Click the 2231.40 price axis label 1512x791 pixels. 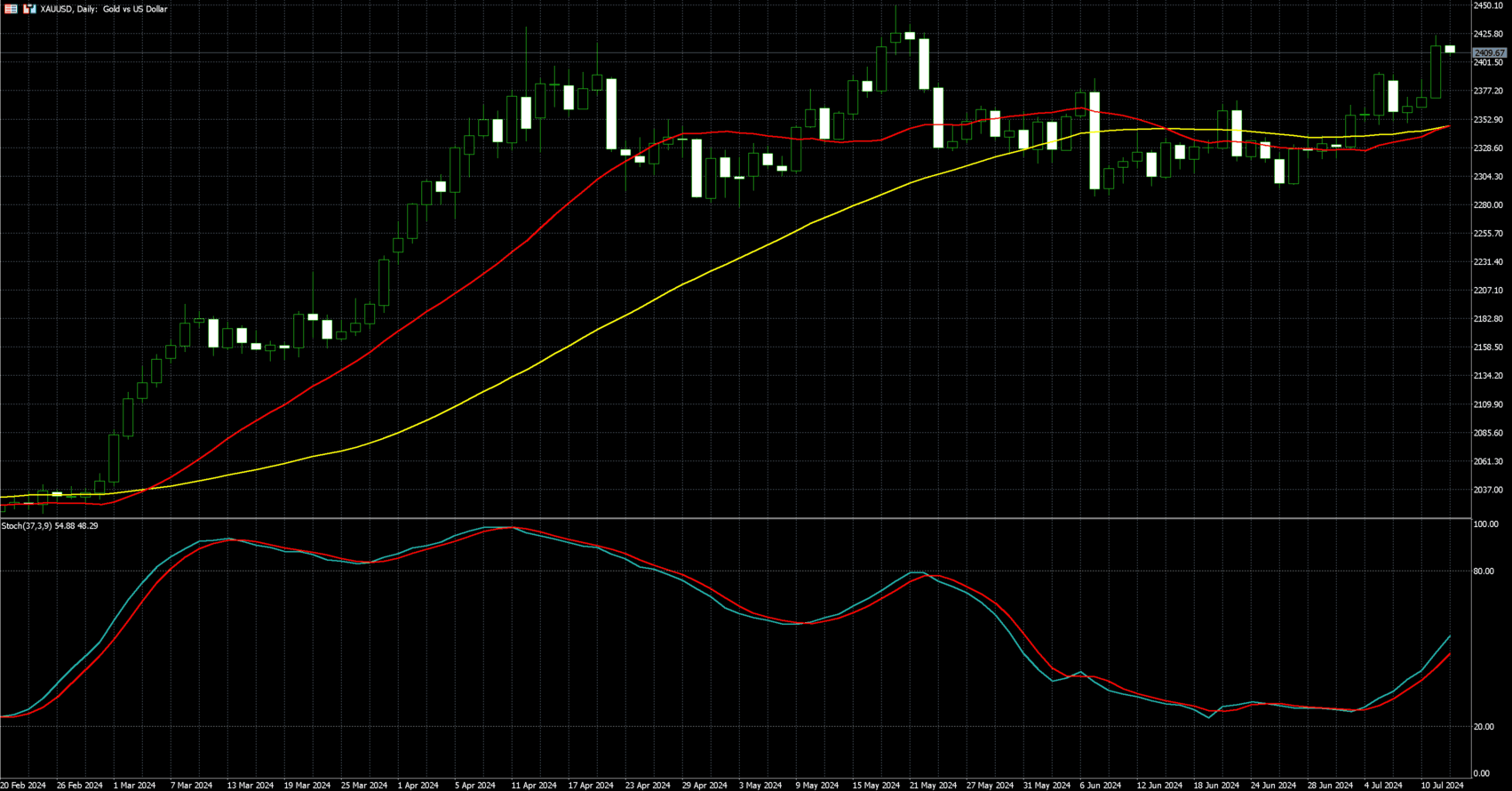pos(1488,262)
